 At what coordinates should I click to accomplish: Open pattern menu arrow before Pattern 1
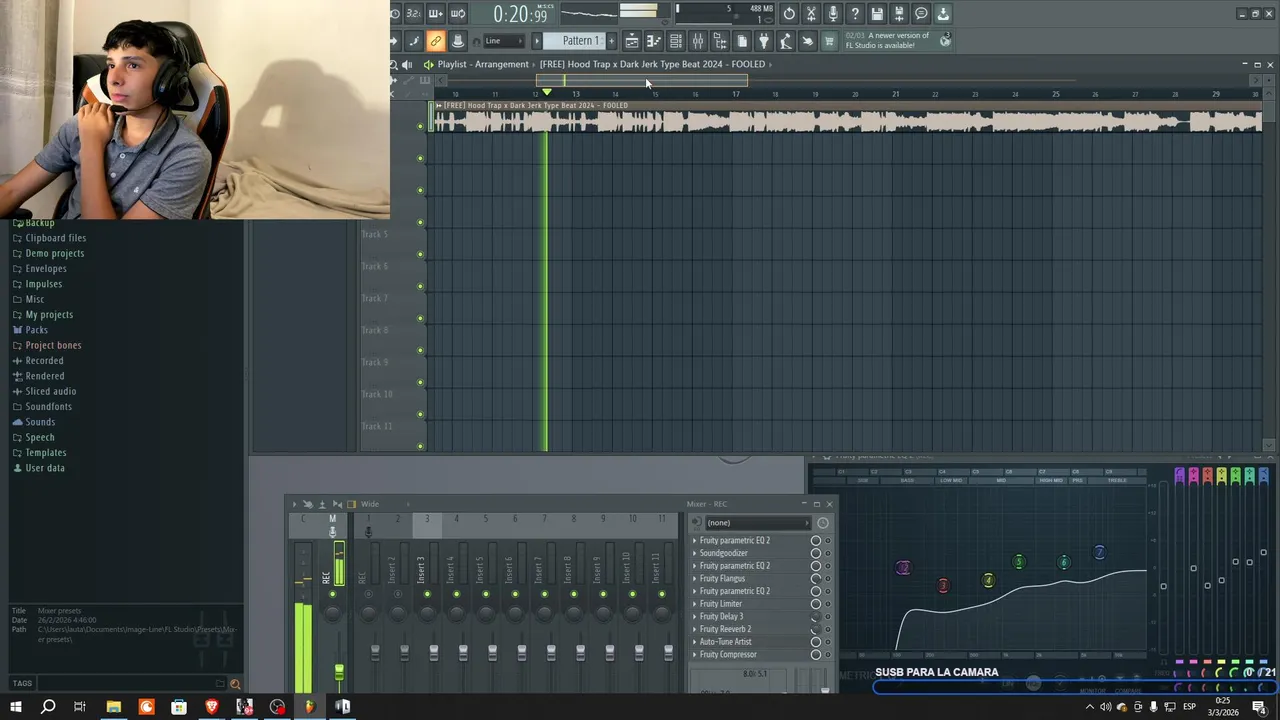point(536,41)
